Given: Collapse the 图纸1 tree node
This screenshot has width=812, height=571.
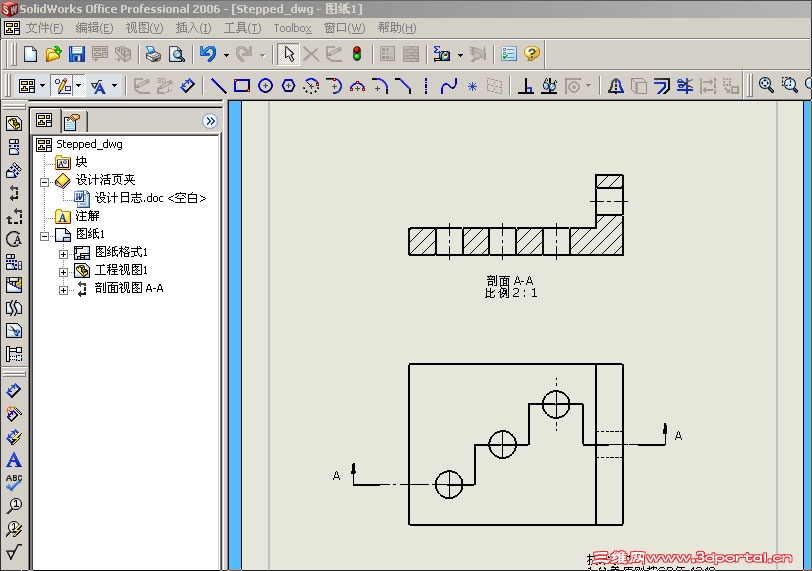Looking at the screenshot, I should (45, 236).
